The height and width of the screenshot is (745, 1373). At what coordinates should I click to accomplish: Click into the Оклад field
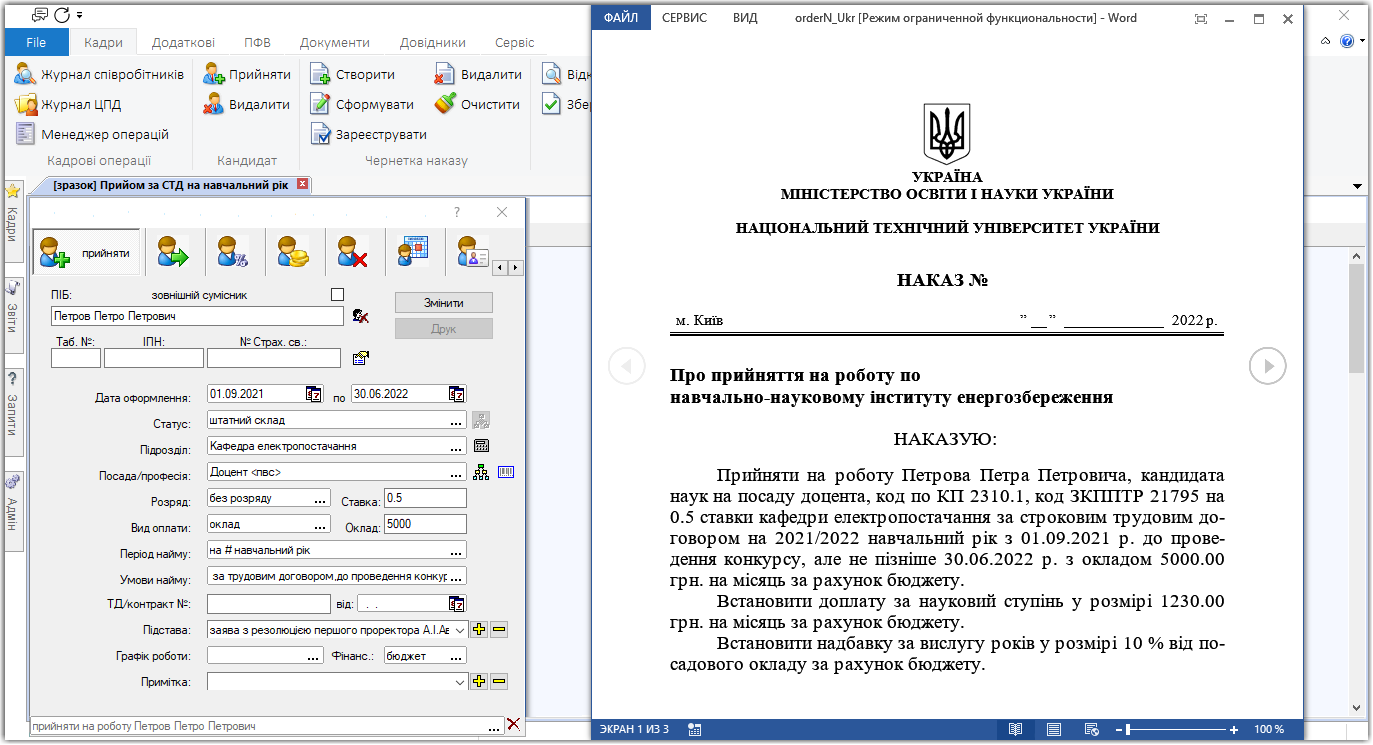tap(425, 524)
